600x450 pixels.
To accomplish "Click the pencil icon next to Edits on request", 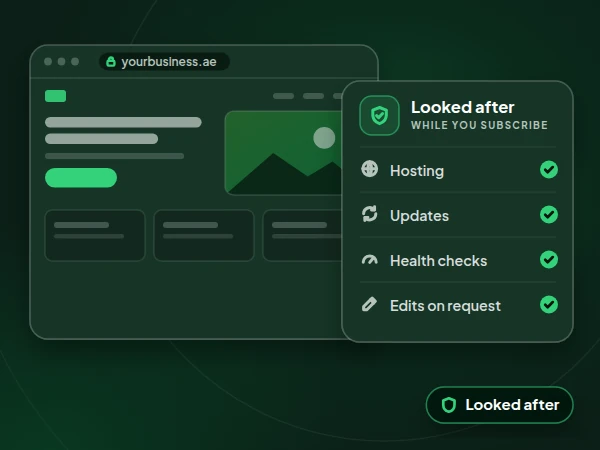I will tap(369, 305).
